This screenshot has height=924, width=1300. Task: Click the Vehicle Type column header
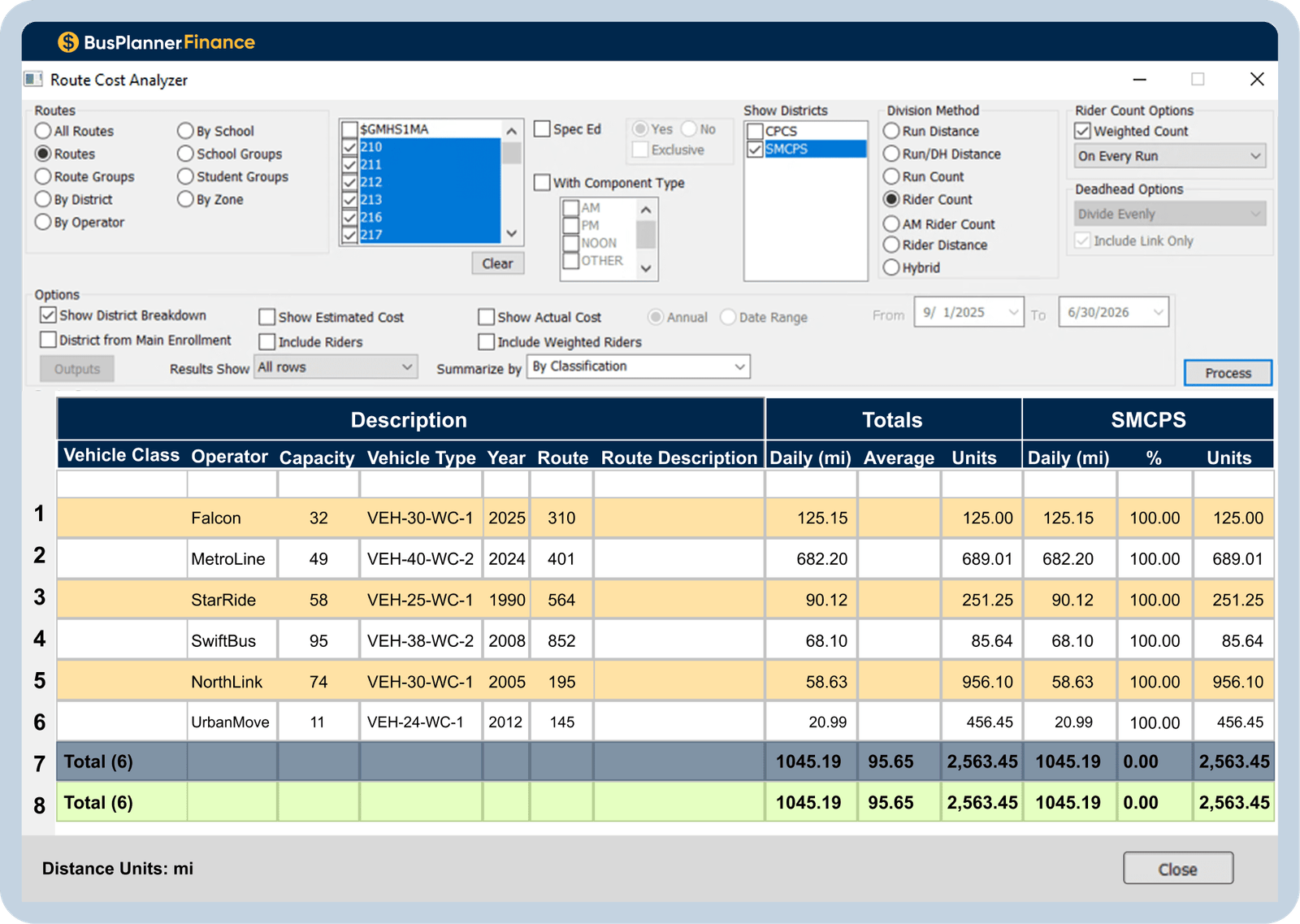click(x=421, y=458)
